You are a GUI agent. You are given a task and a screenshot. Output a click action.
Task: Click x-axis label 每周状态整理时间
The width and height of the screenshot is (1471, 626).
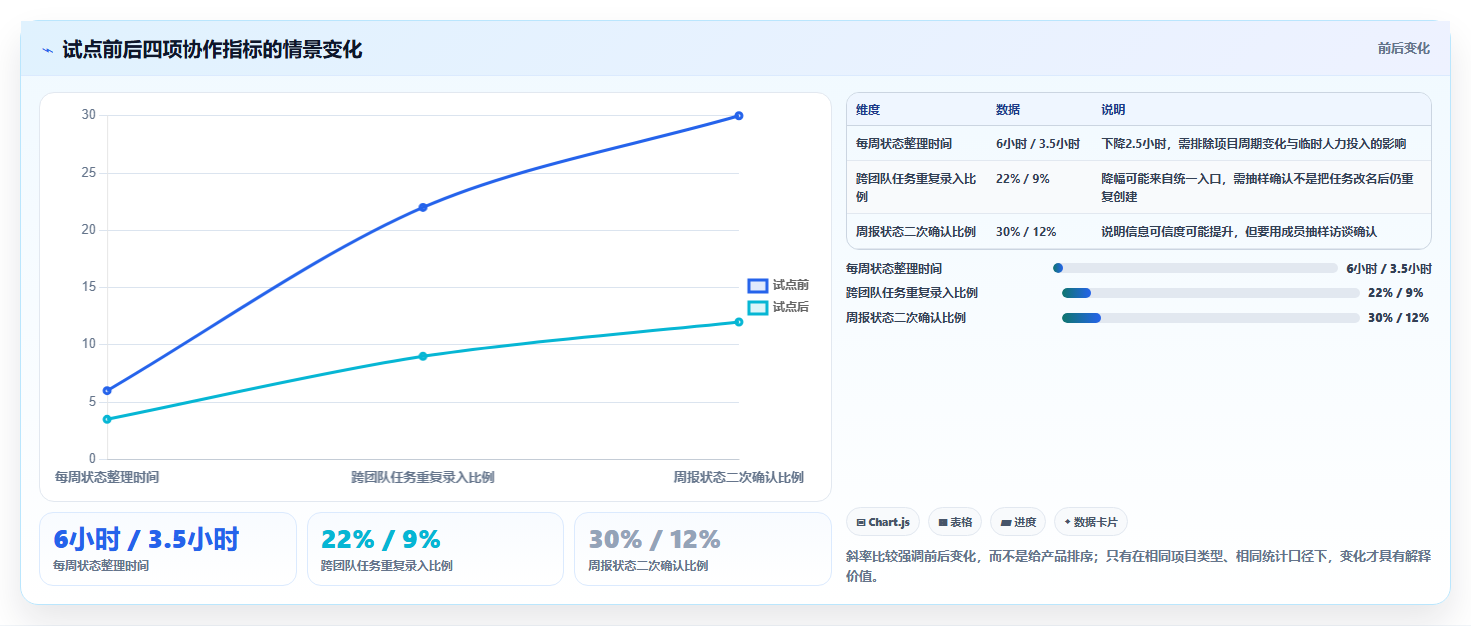pyautogui.click(x=107, y=478)
